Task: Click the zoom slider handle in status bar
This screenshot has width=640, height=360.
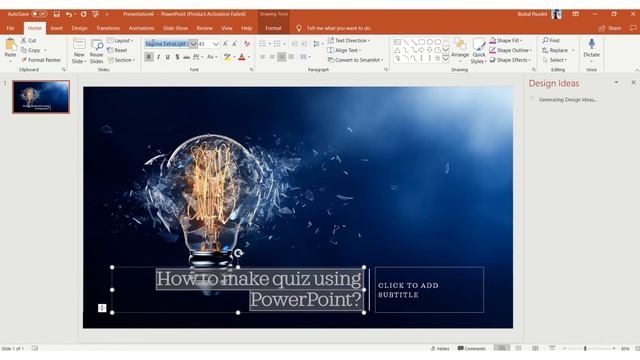Action: [x=585, y=349]
